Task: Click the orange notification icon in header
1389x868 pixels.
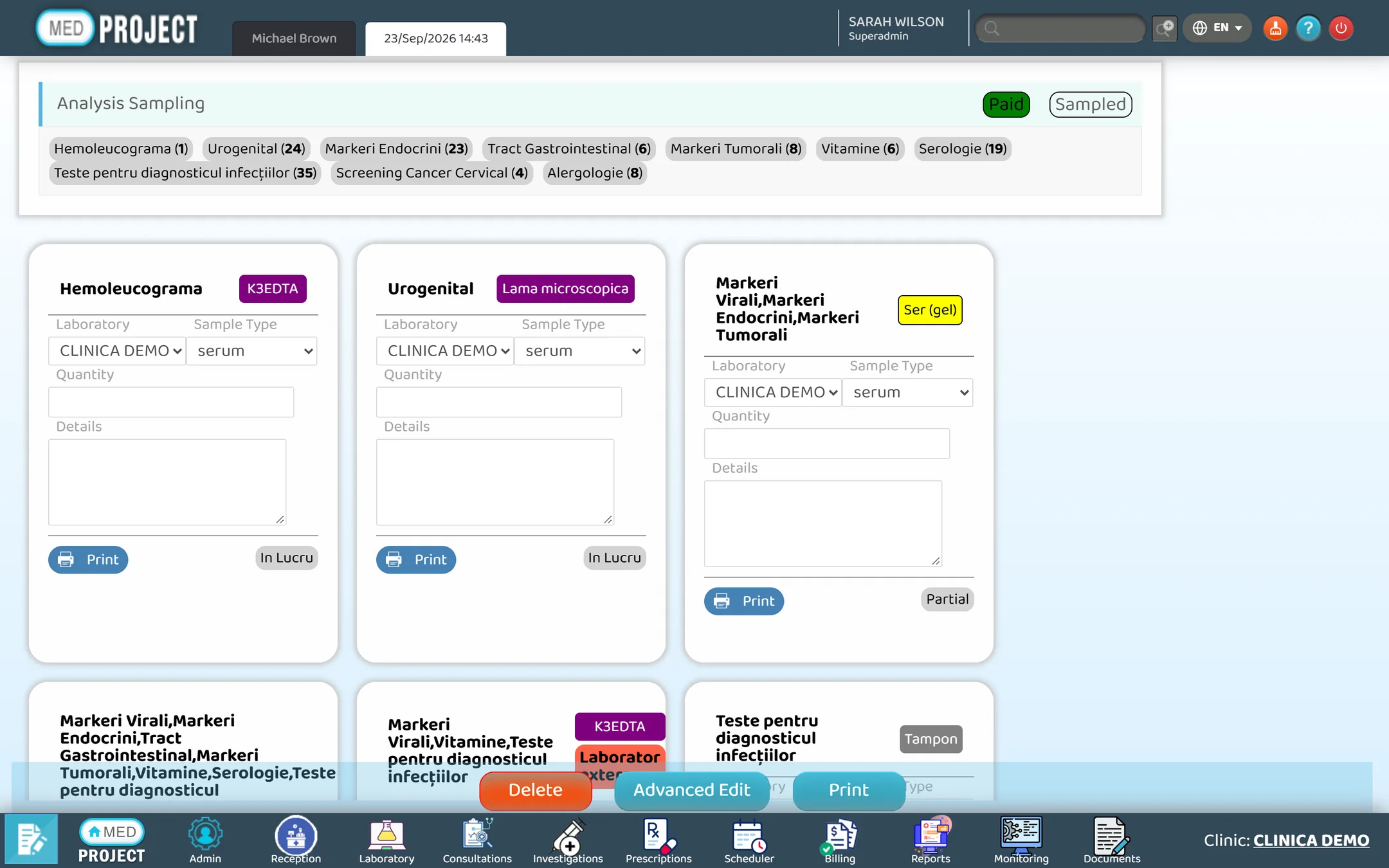Action: point(1275,28)
